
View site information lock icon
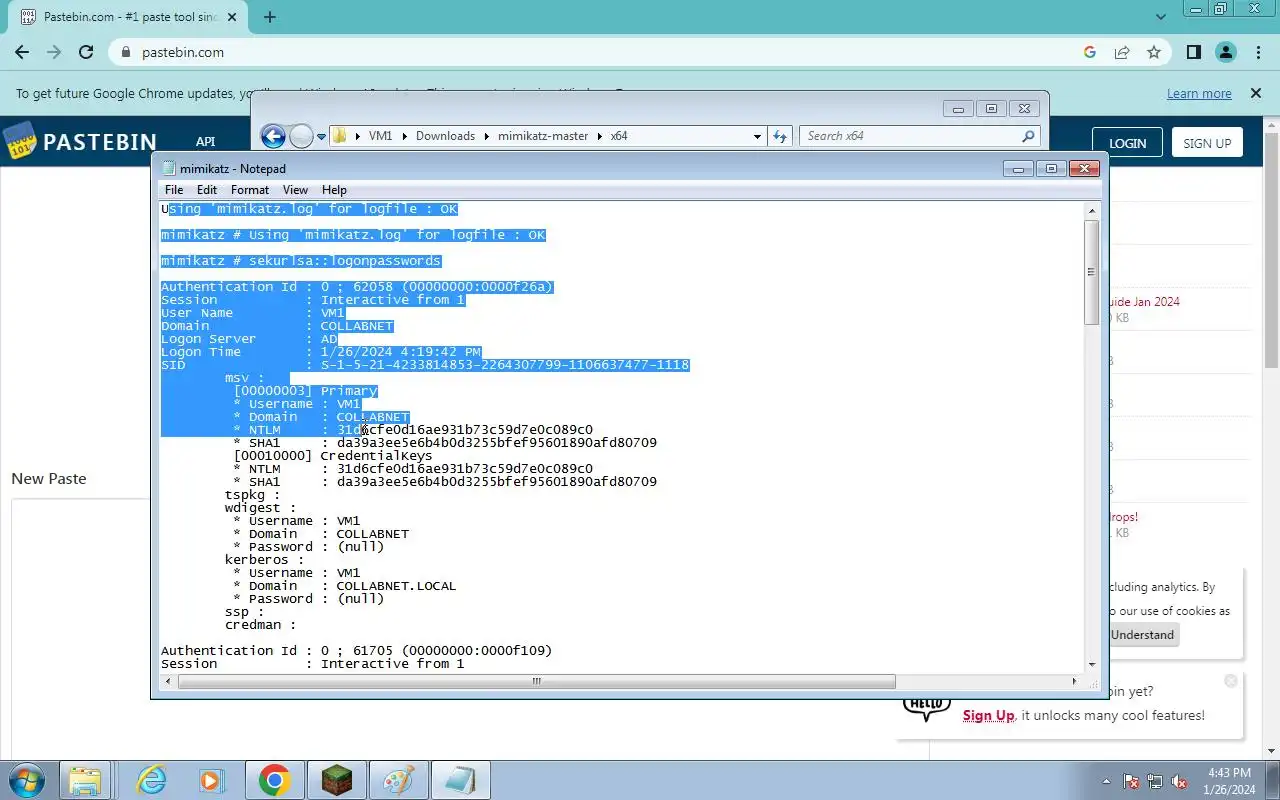coord(126,52)
